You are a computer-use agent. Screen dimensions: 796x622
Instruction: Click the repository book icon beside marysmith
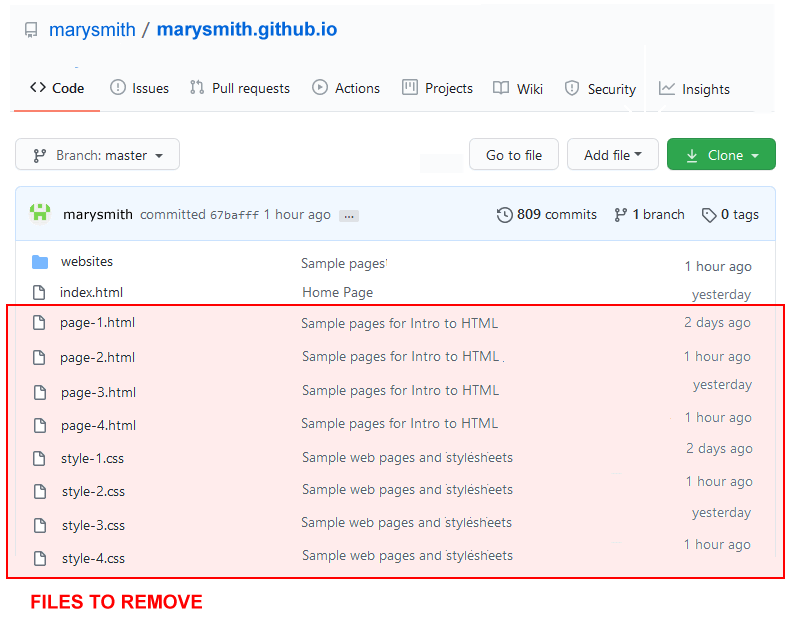(31, 30)
